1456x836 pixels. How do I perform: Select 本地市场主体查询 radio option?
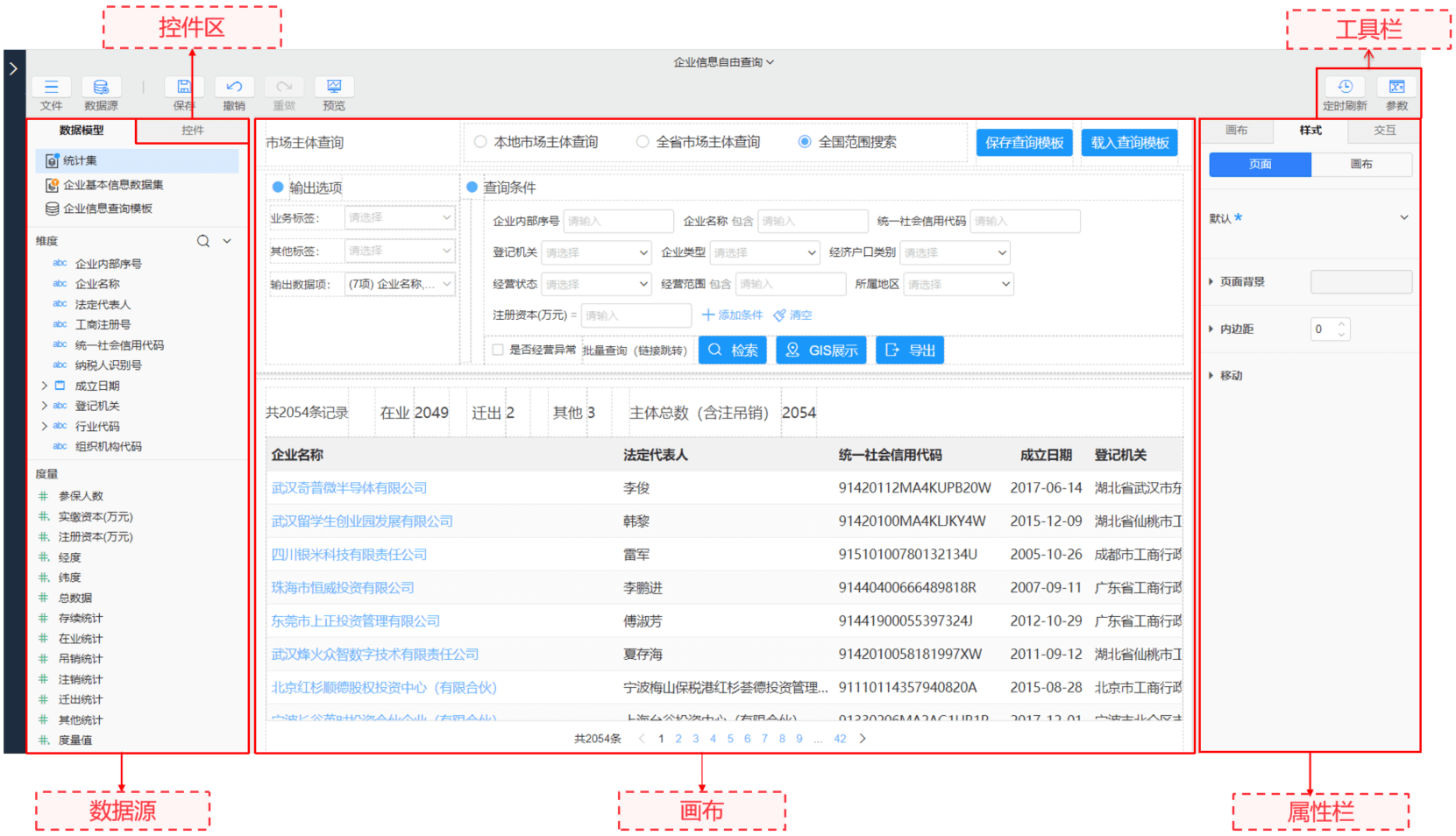[480, 142]
